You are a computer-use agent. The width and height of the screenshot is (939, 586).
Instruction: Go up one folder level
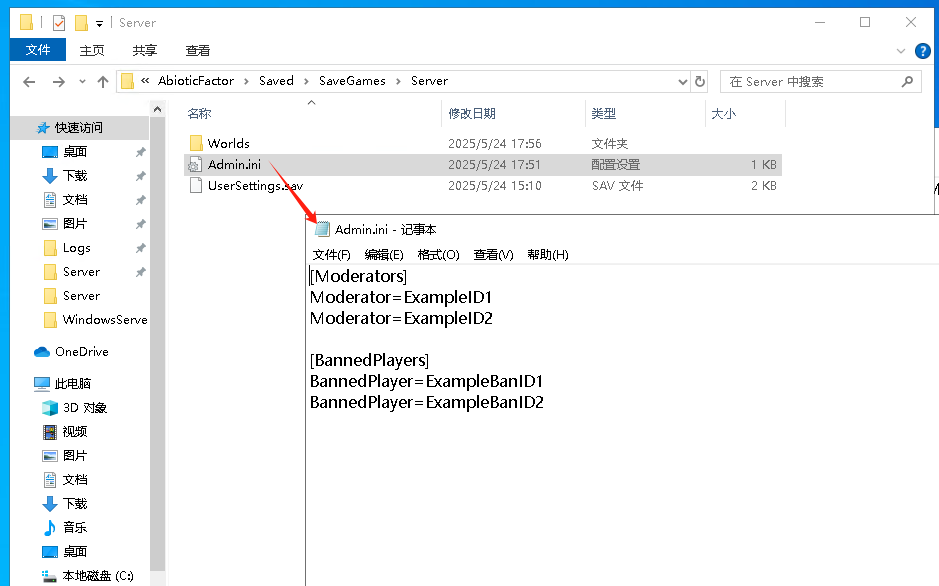coord(103,81)
